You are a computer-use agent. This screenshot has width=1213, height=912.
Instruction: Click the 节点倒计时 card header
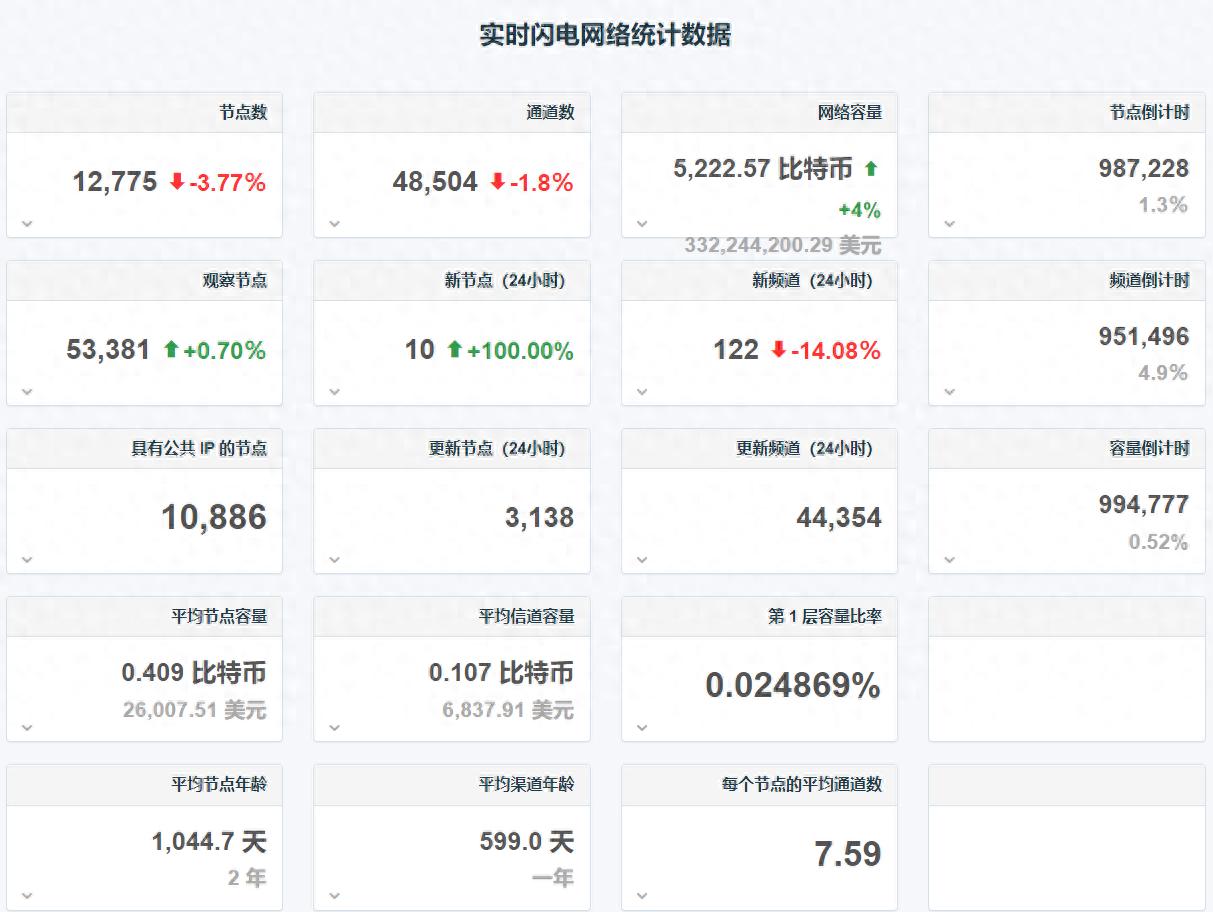[x=1067, y=113]
